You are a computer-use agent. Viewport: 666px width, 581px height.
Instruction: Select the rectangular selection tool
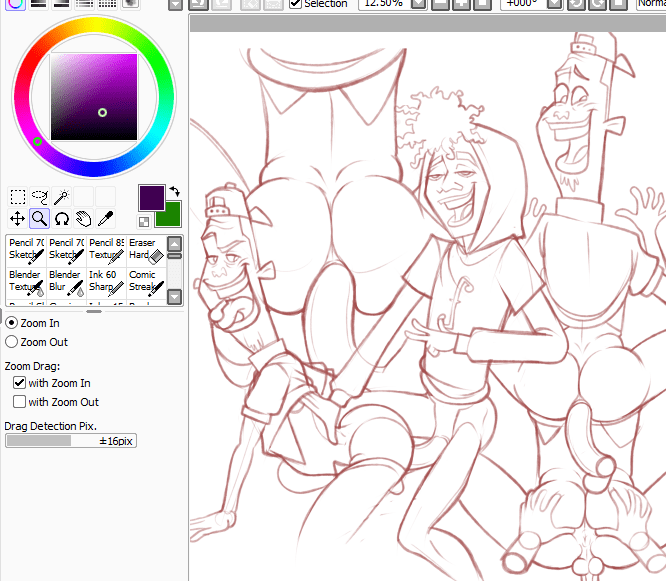(18, 197)
